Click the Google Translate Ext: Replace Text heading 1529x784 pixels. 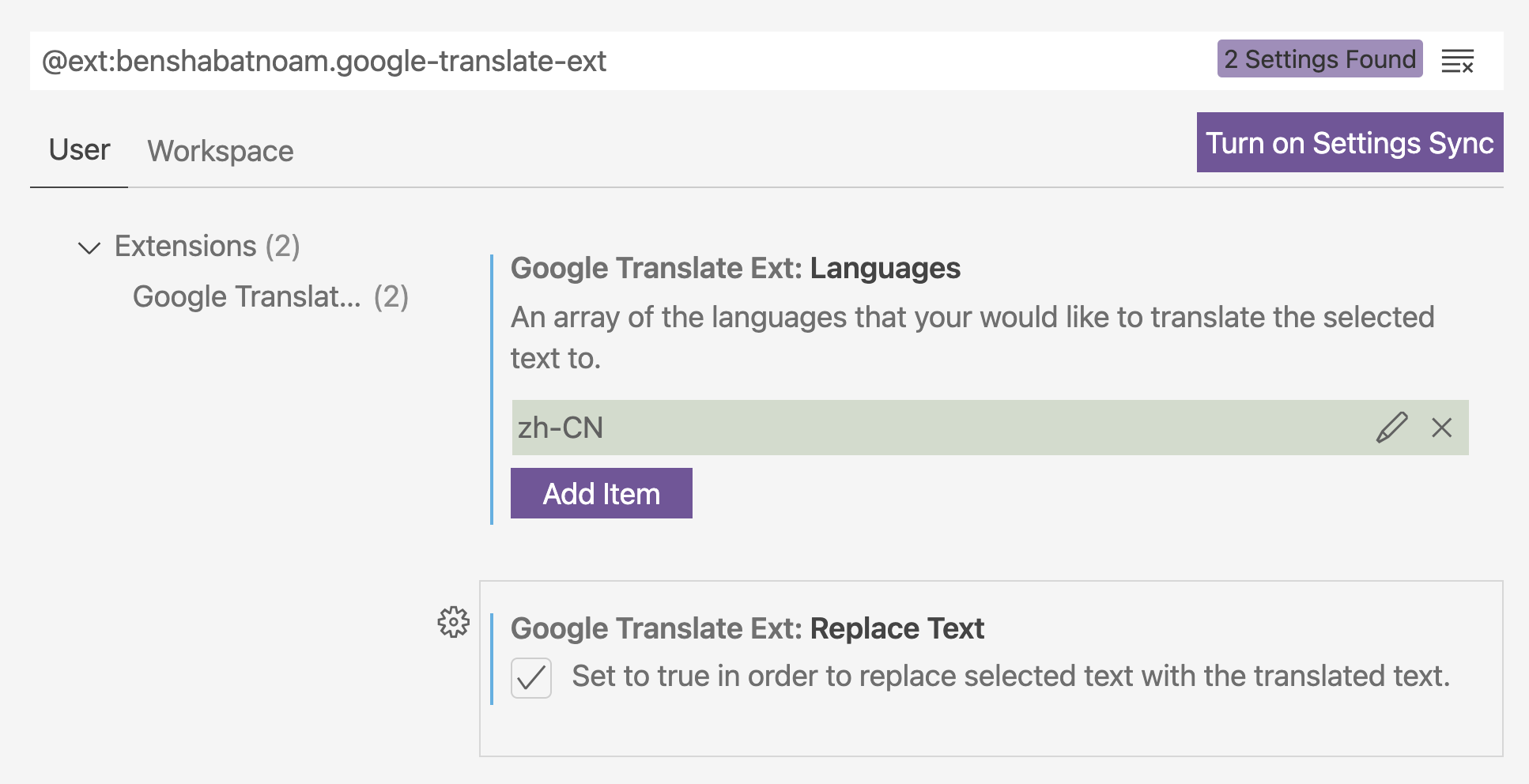pyautogui.click(x=747, y=629)
